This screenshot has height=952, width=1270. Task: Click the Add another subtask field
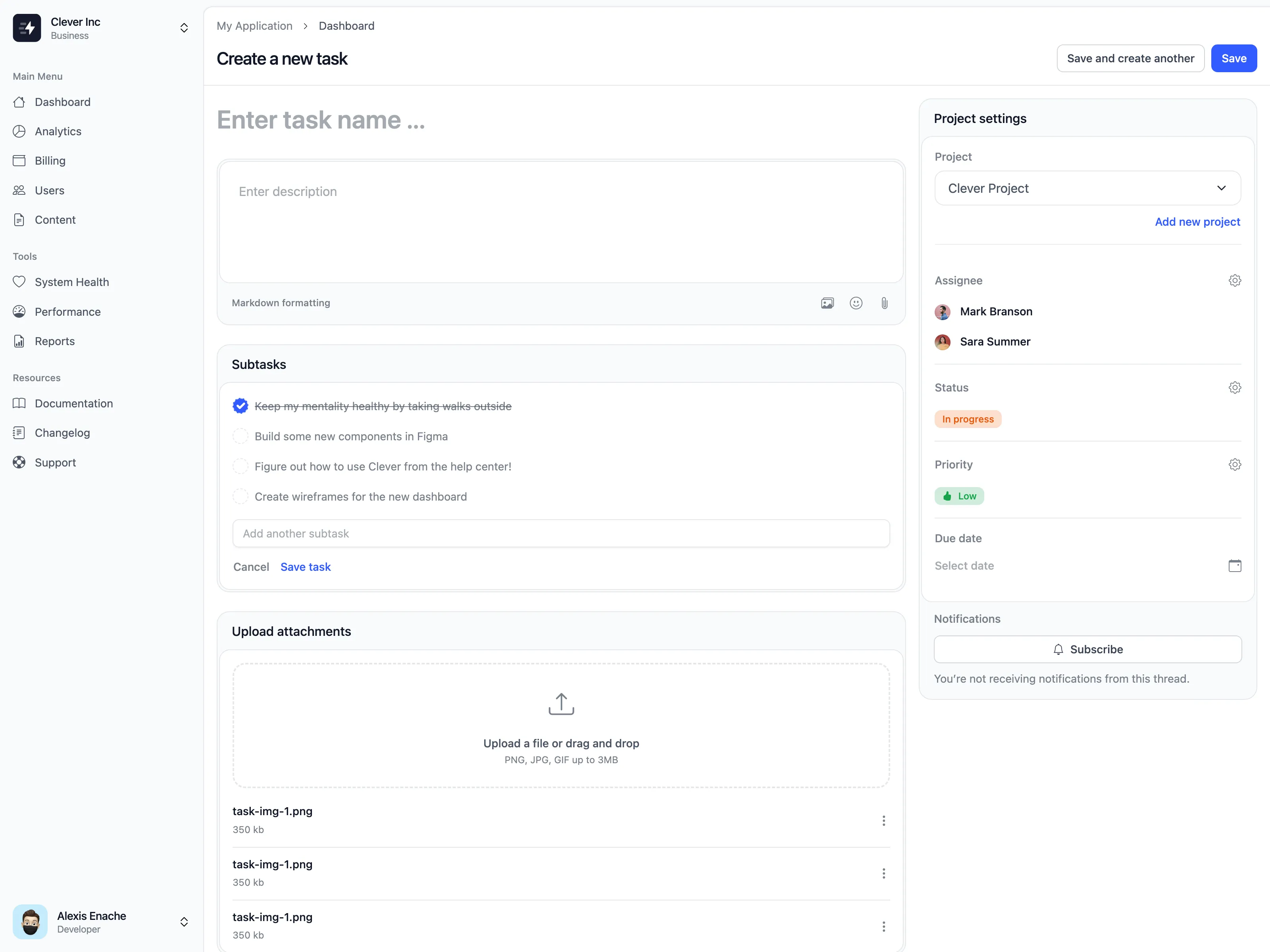561,534
